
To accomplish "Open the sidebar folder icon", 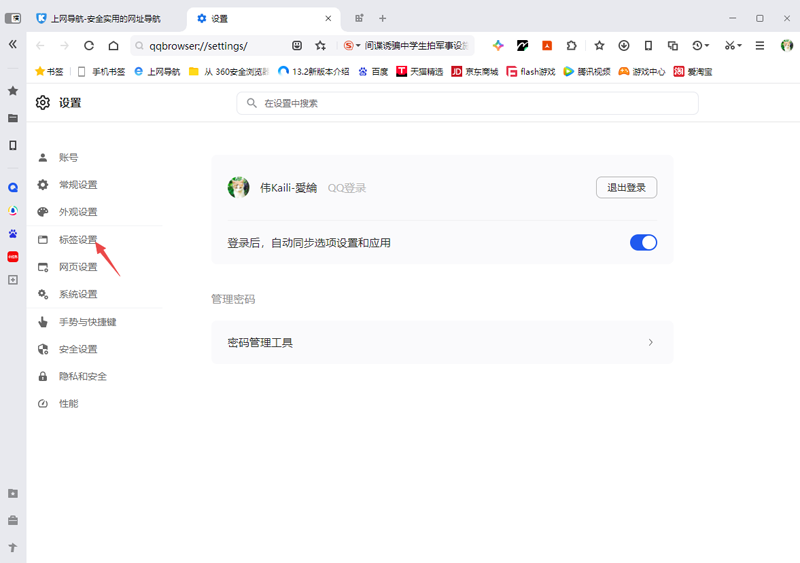I will pyautogui.click(x=13, y=118).
